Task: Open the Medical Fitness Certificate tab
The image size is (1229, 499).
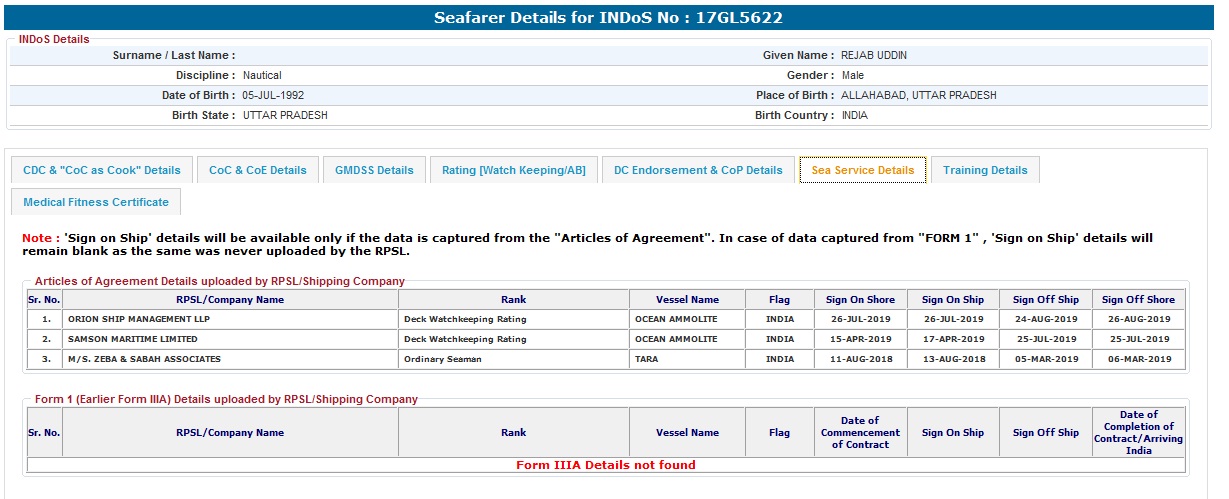Action: tap(96, 202)
